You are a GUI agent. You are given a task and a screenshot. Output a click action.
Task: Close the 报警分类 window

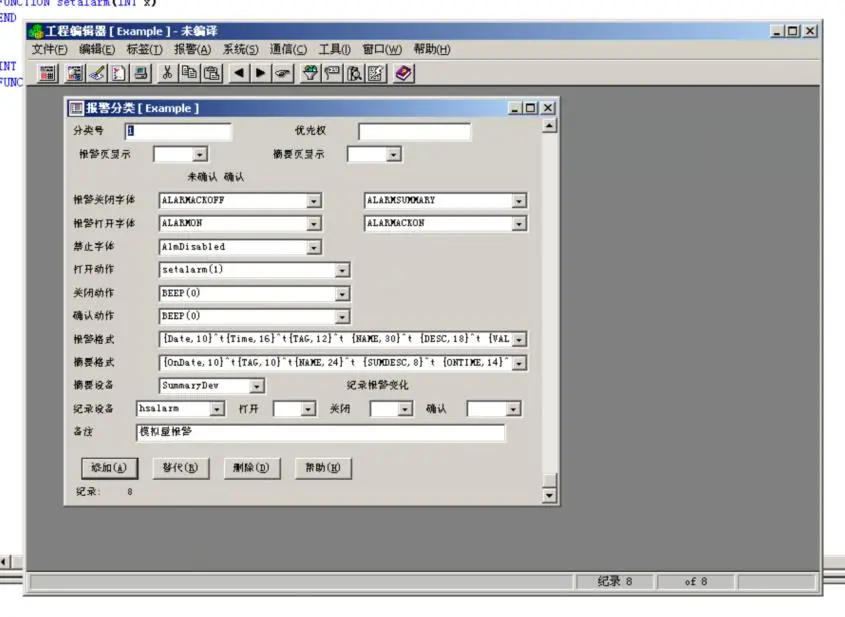tap(548, 108)
